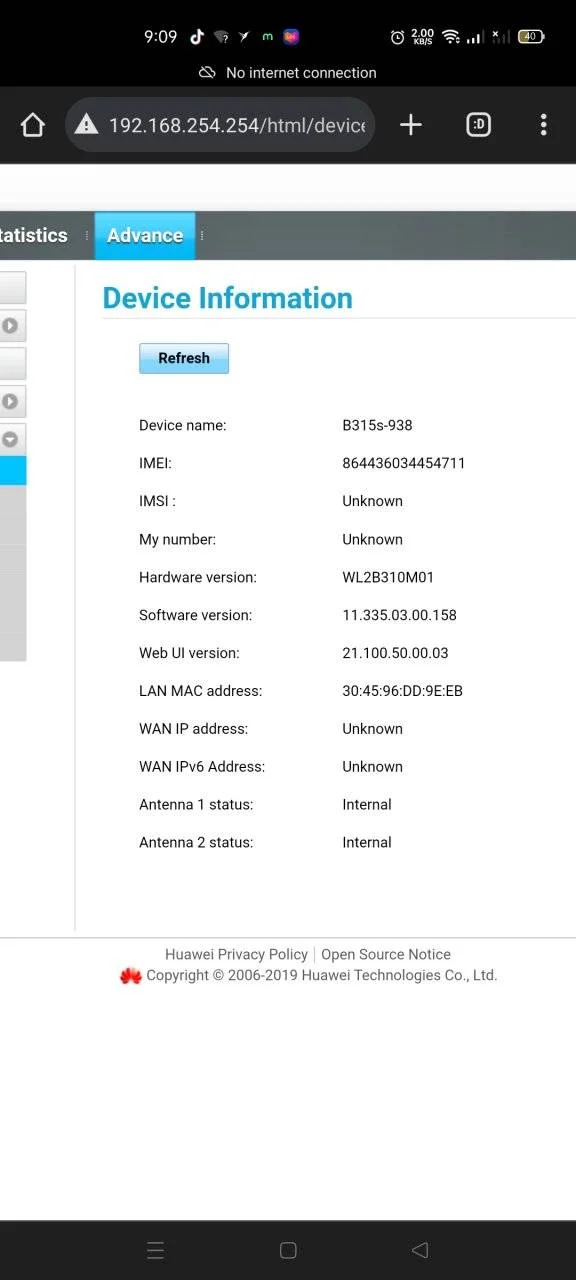Open the tab switcher icon
Image resolution: width=576 pixels, height=1280 pixels.
[479, 125]
